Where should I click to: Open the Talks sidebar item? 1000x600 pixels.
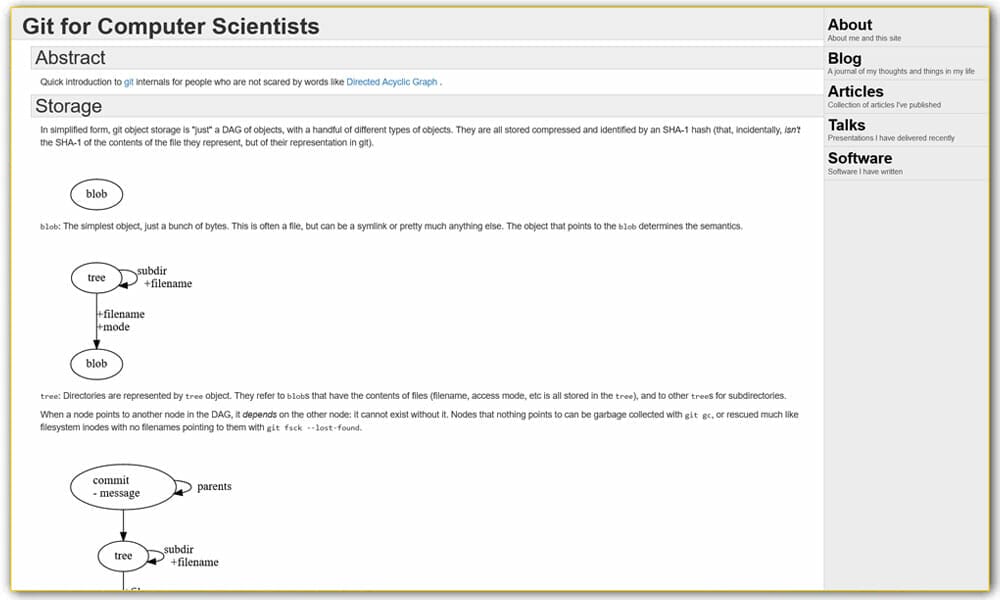[846, 125]
